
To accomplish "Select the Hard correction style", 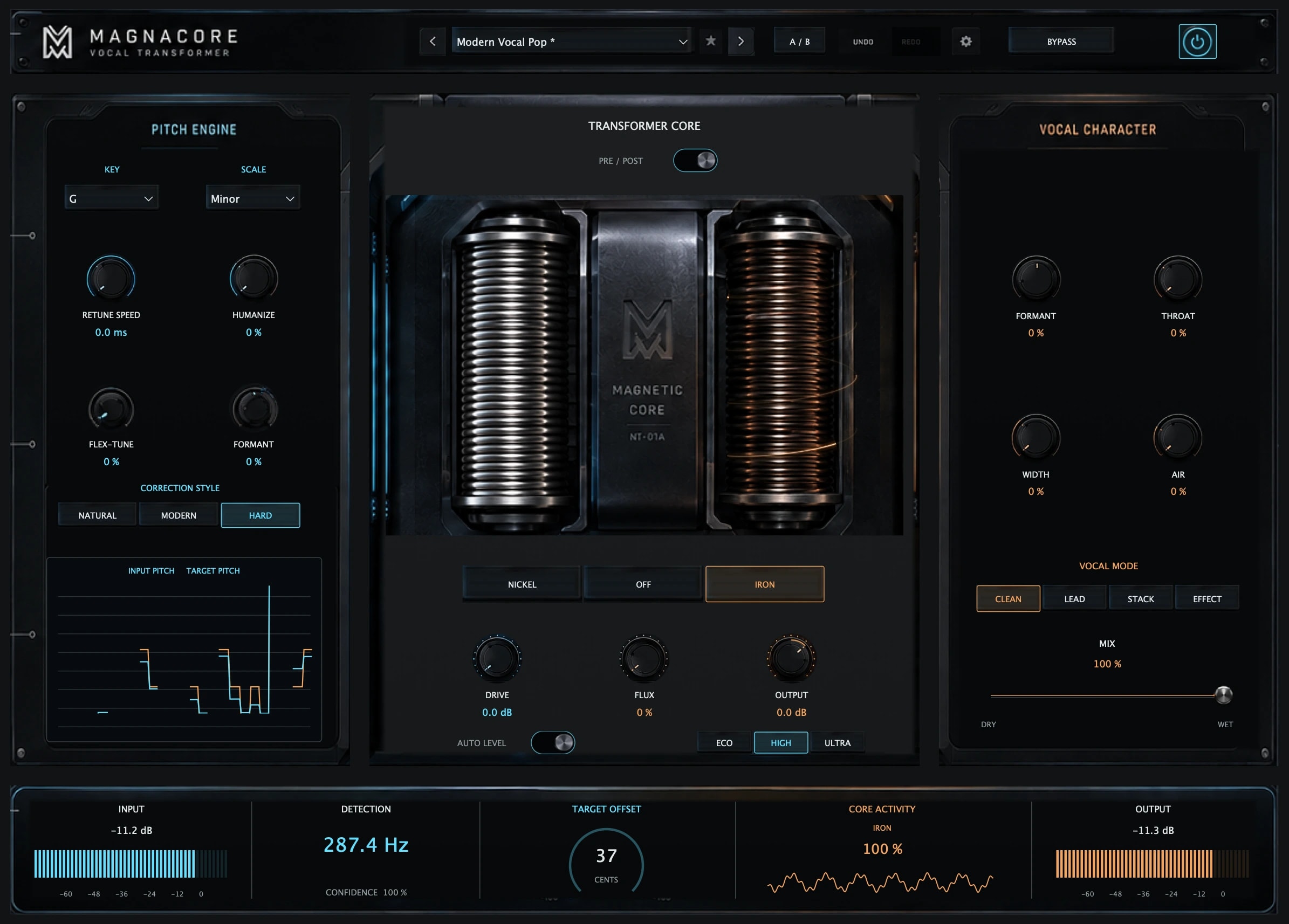I will pyautogui.click(x=260, y=515).
